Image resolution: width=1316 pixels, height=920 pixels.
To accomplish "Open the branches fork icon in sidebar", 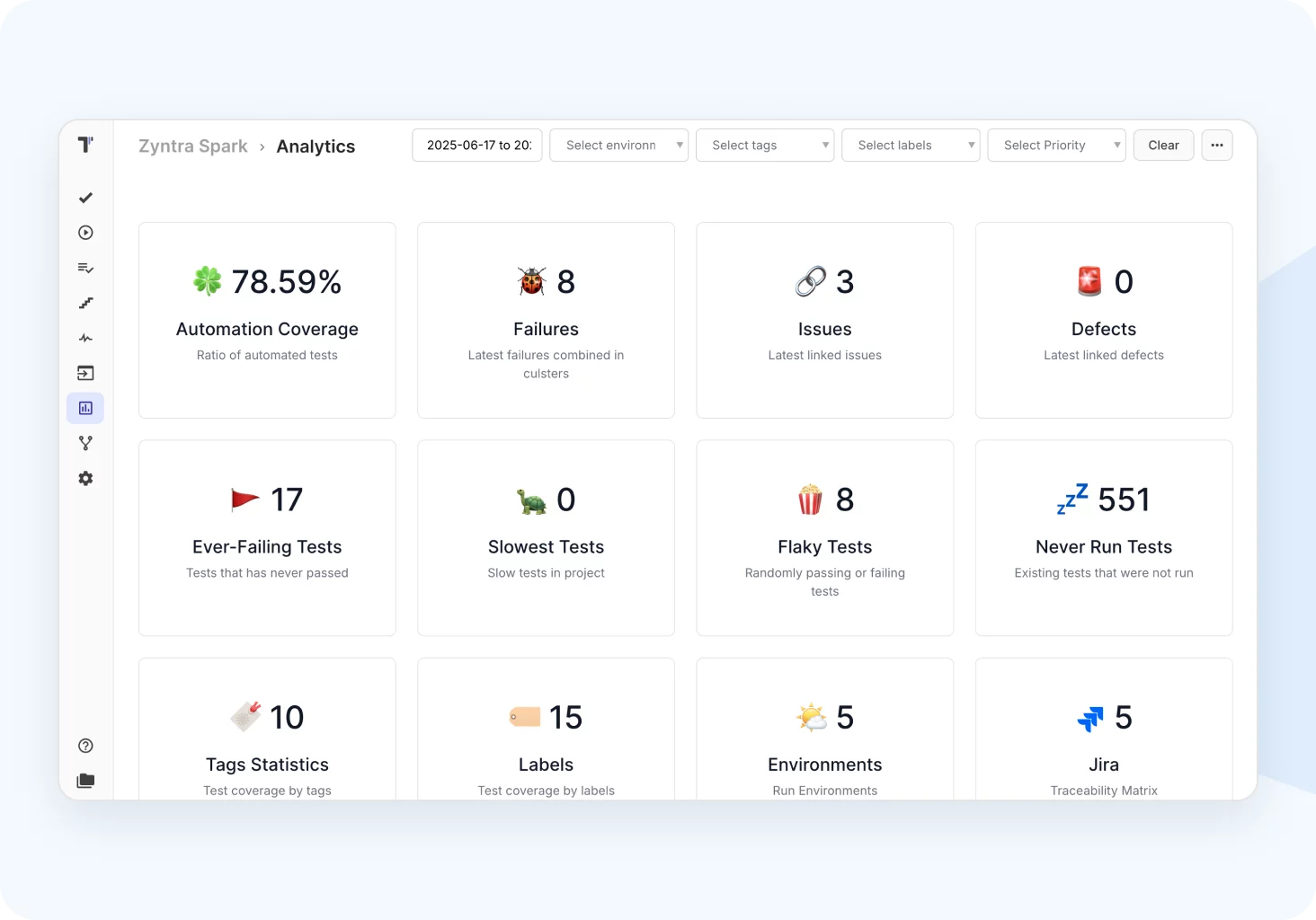I will point(85,444).
